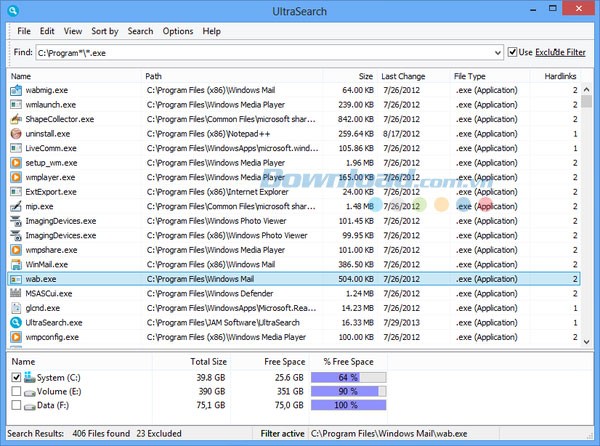
Task: Click inside the Find search text field
Action: tap(260, 52)
